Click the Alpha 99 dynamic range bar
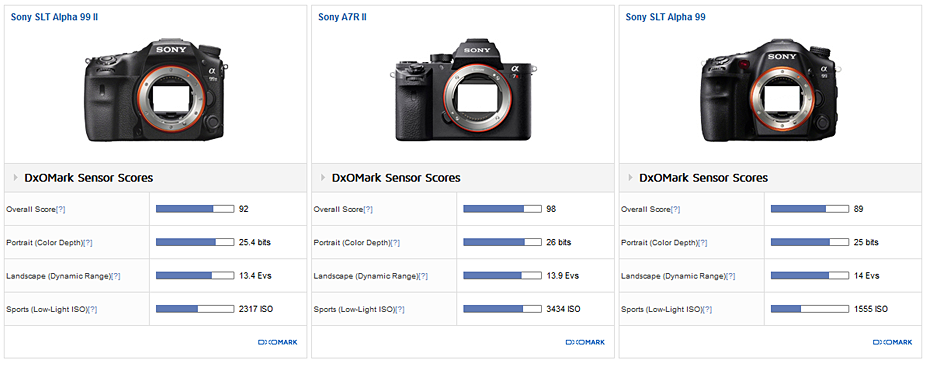This screenshot has width=927, height=365. pyautogui.click(x=809, y=275)
